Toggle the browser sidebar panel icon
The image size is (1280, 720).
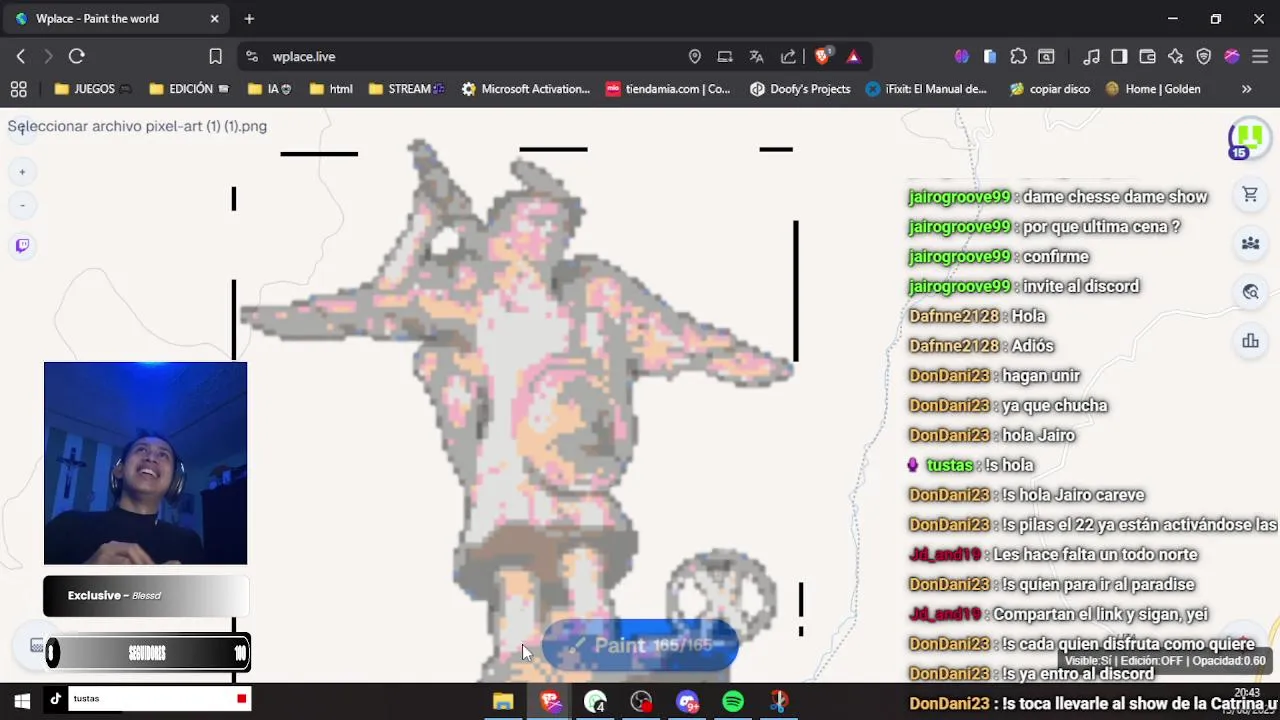(1120, 57)
